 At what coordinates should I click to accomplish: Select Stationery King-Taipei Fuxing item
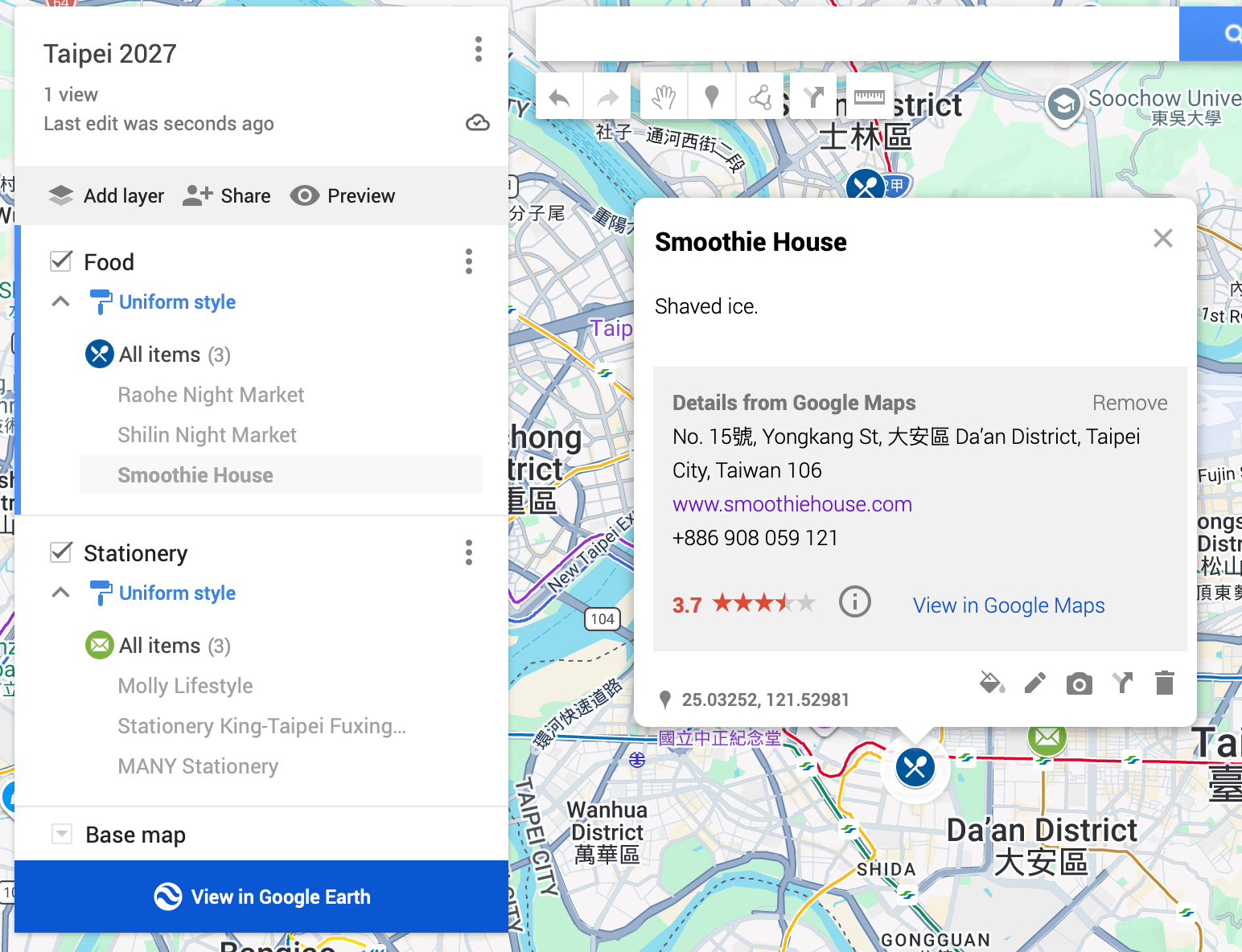(x=261, y=726)
